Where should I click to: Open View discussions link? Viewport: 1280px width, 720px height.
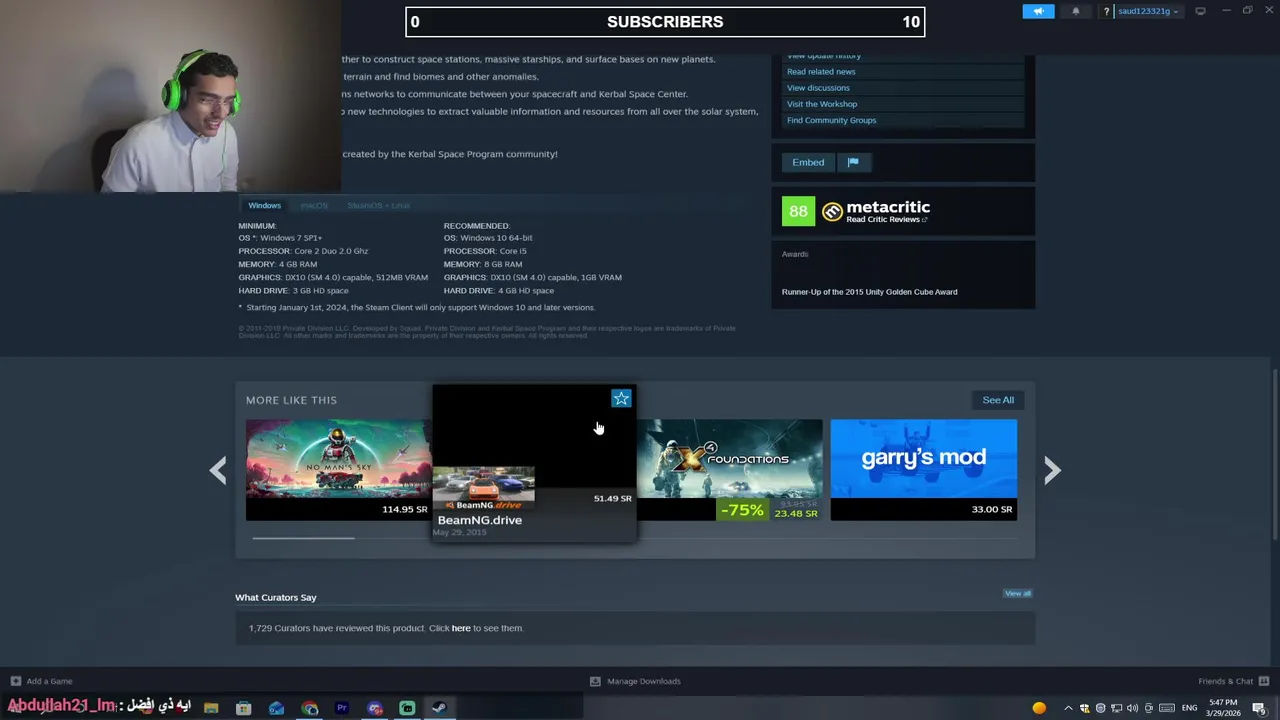pos(818,88)
